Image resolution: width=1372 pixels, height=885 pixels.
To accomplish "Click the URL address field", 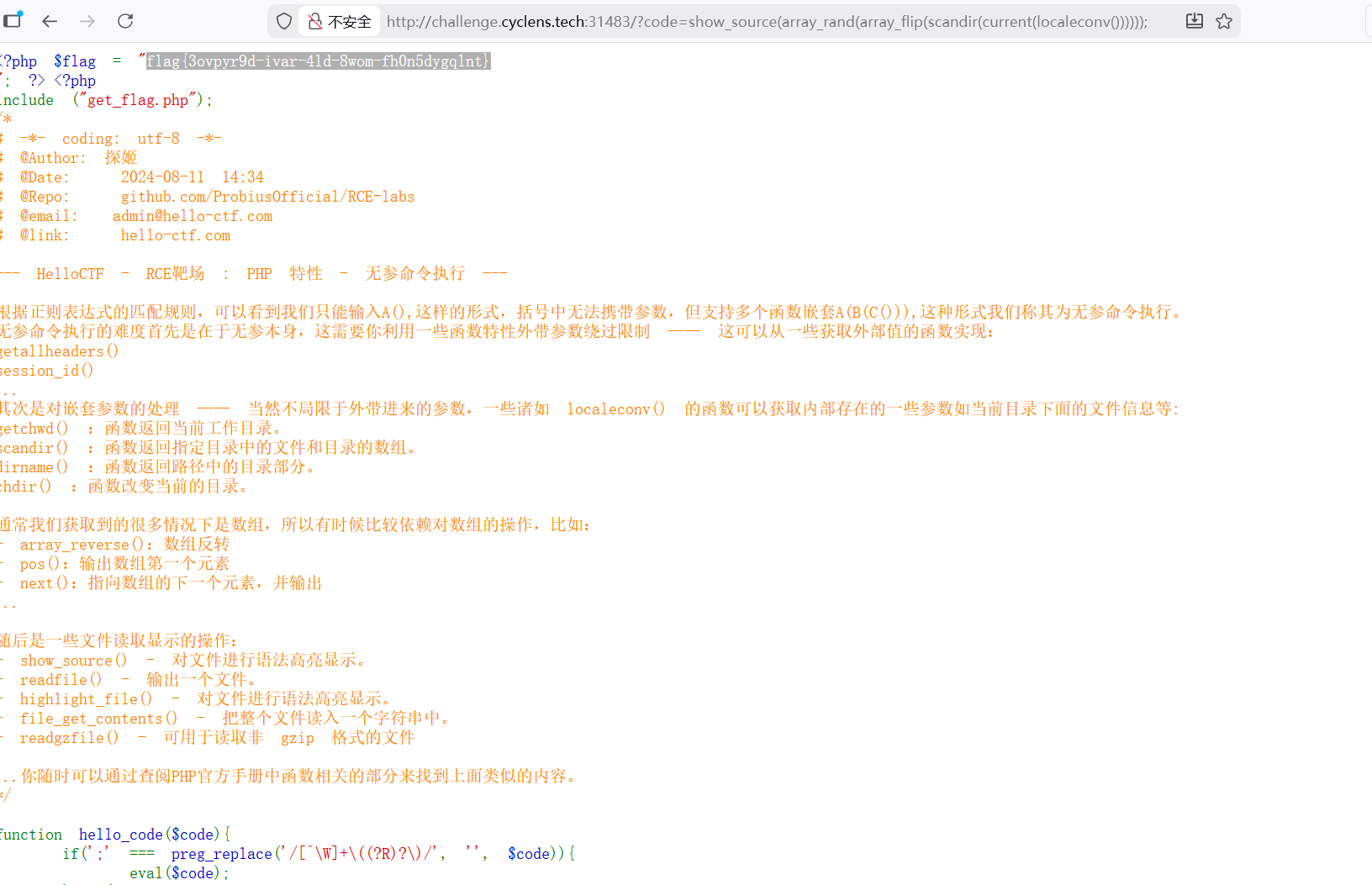I will point(767,22).
